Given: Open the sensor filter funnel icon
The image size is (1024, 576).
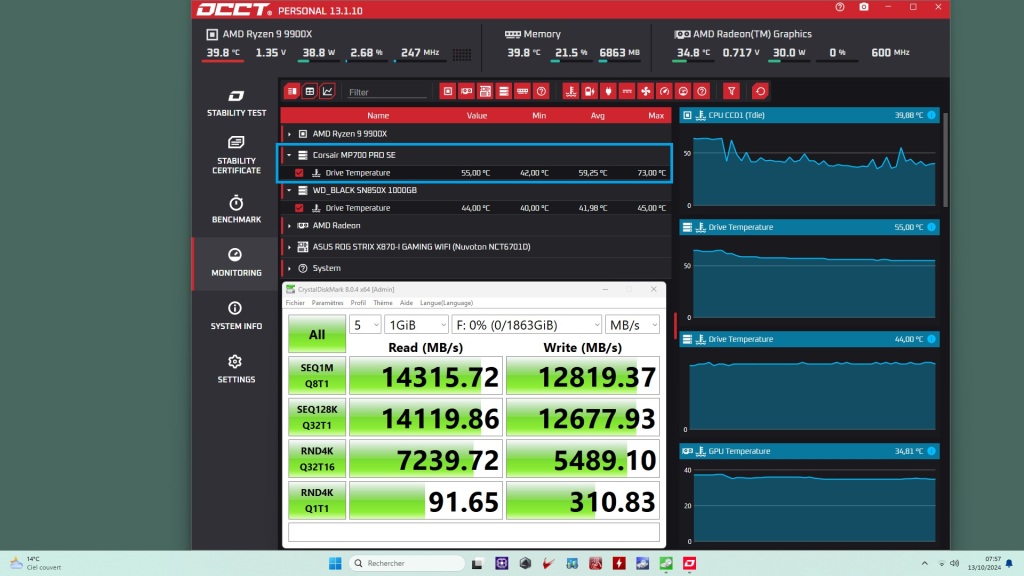Looking at the screenshot, I should click(732, 90).
